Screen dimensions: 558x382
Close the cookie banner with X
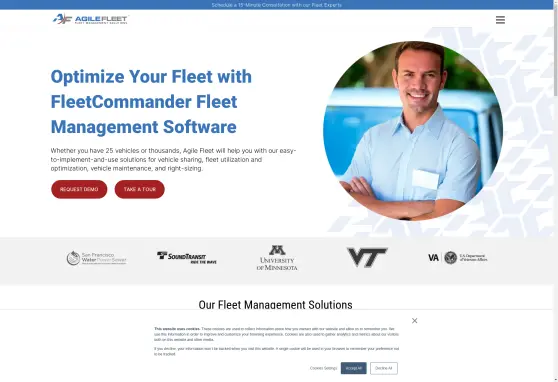(414, 321)
